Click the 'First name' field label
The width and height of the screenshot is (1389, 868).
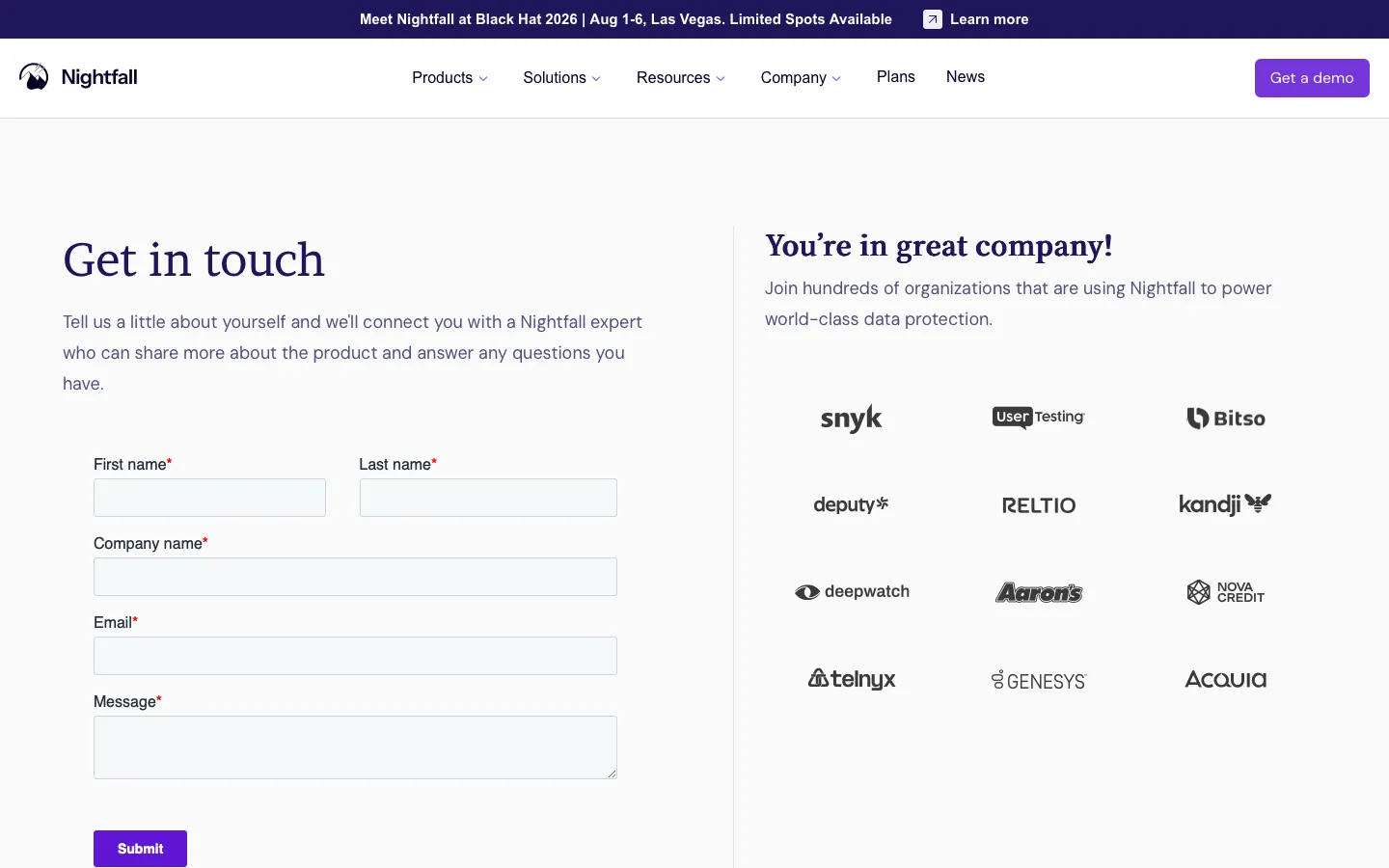(133, 464)
